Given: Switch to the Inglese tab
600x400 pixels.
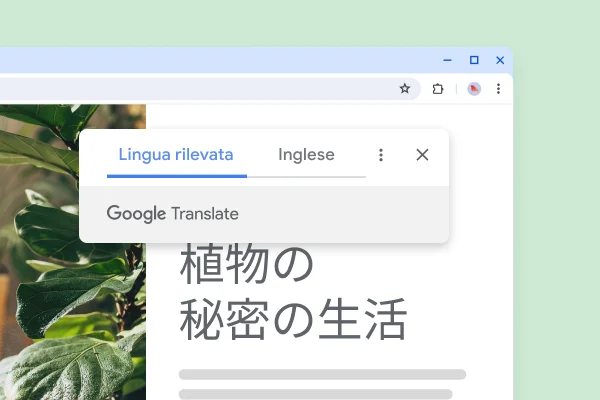Looking at the screenshot, I should 306,155.
